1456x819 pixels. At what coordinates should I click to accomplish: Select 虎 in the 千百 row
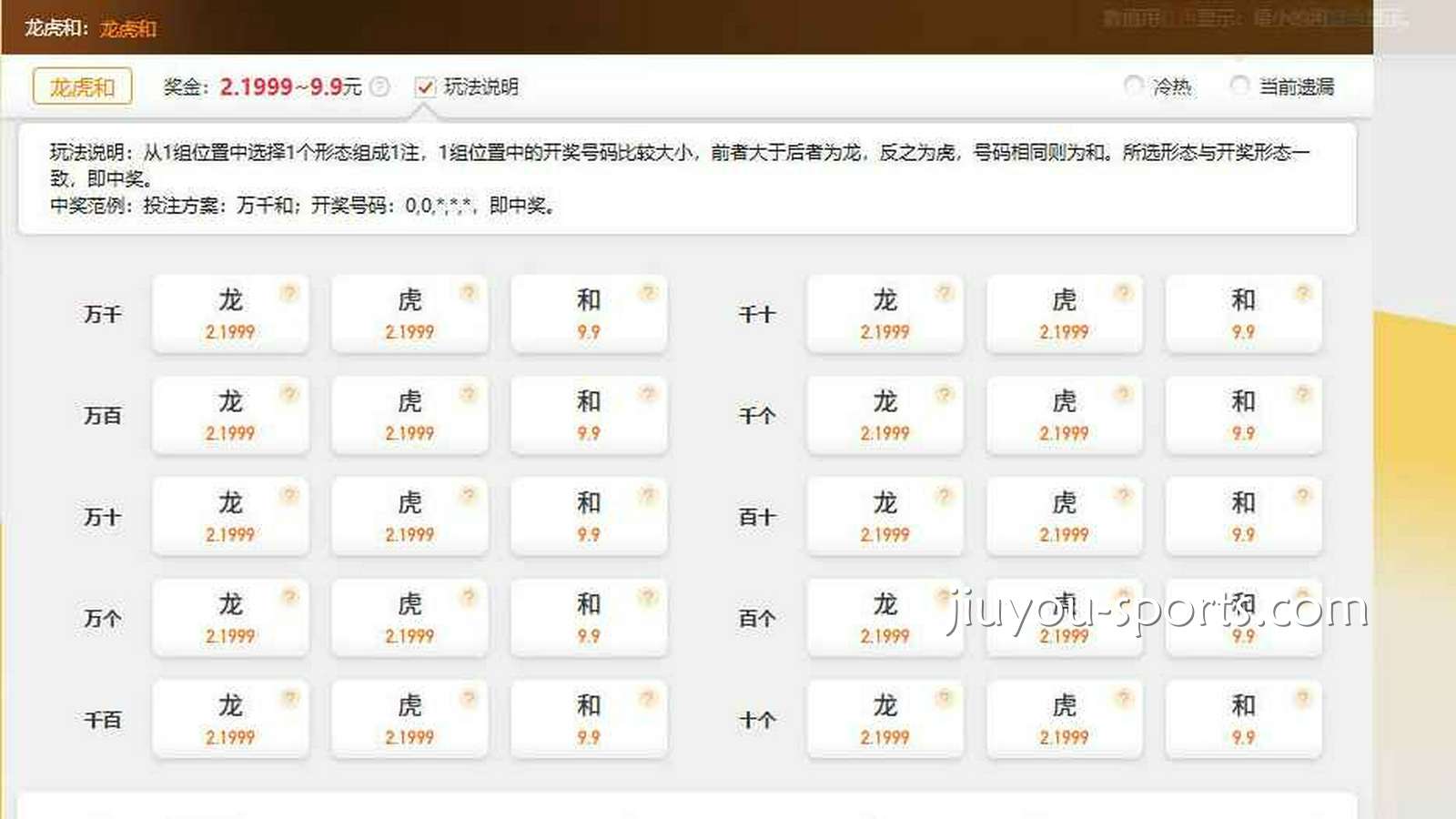click(409, 720)
